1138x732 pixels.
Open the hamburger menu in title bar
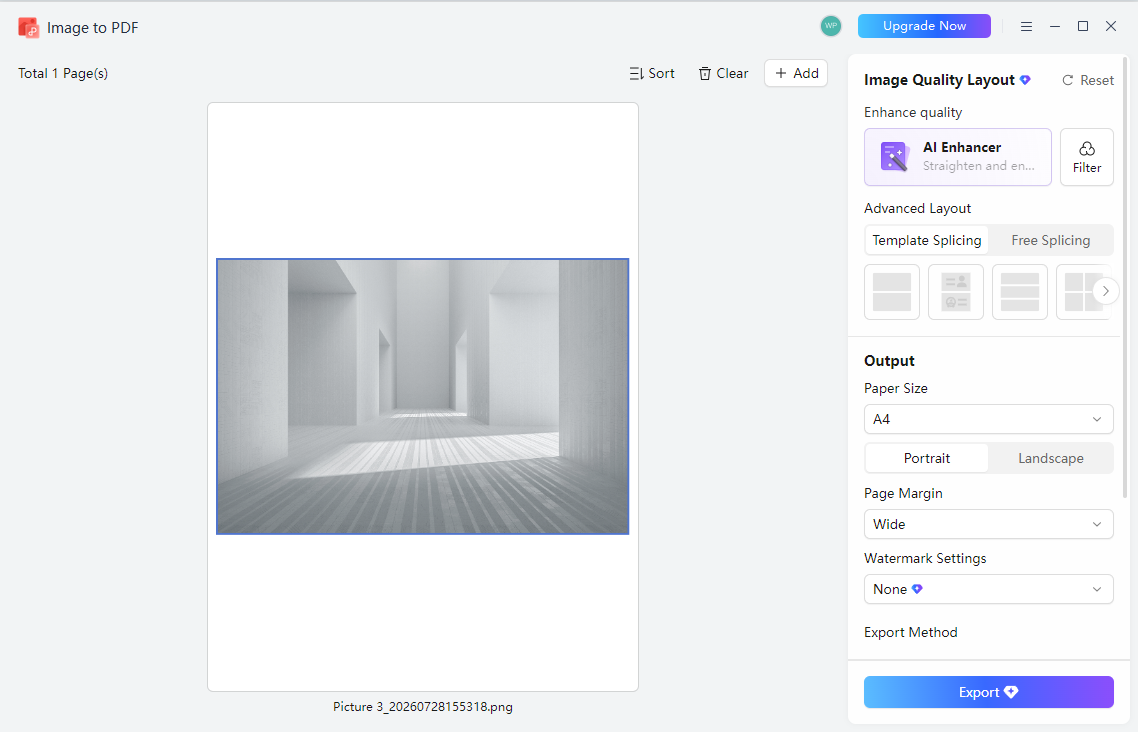click(x=1026, y=26)
